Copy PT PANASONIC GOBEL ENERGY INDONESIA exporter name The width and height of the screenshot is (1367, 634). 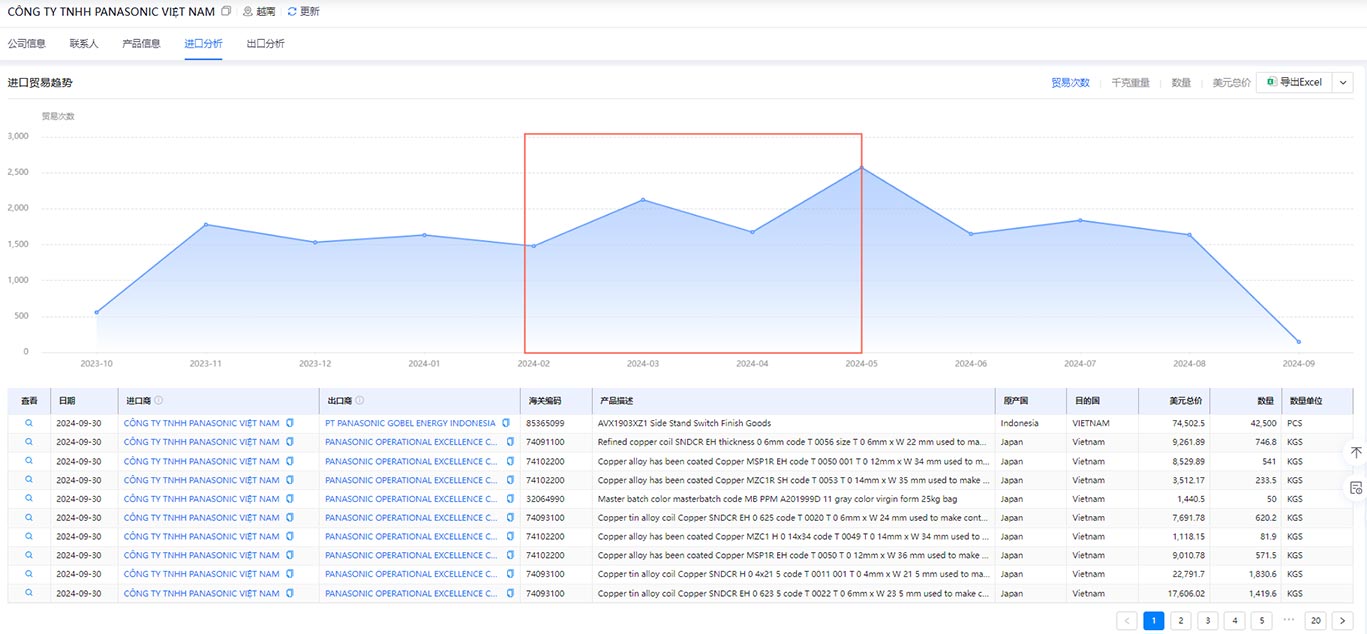tap(506, 423)
